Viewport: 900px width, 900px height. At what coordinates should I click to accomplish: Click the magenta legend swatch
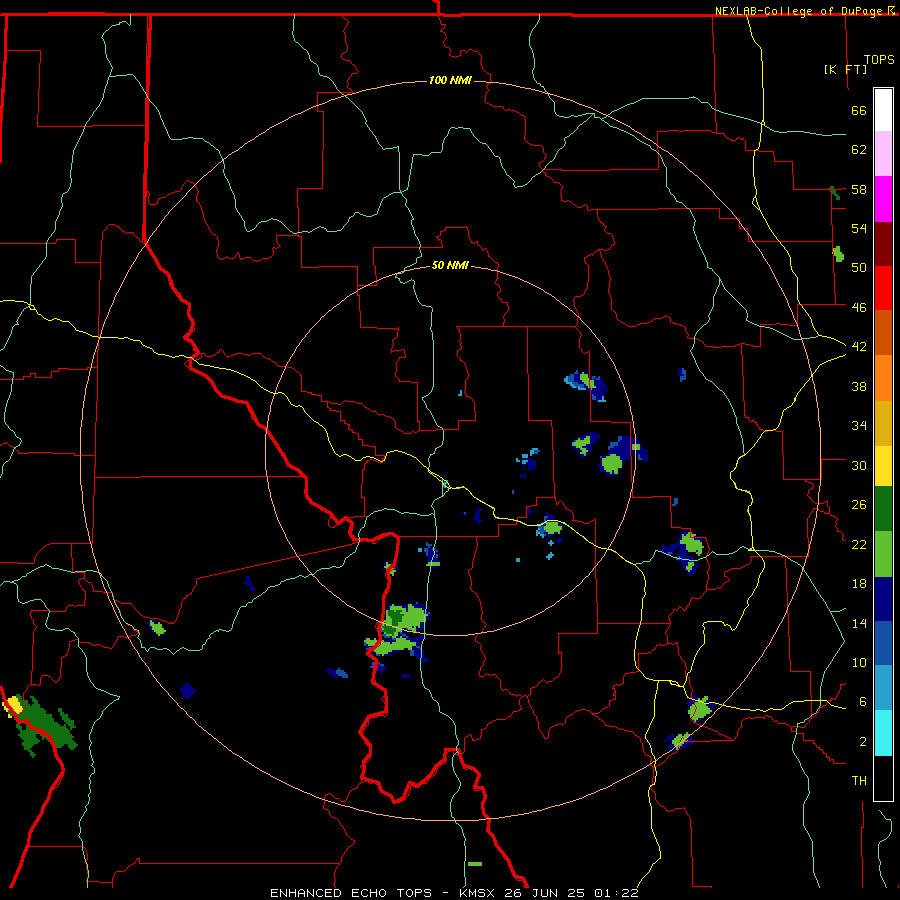[x=883, y=199]
